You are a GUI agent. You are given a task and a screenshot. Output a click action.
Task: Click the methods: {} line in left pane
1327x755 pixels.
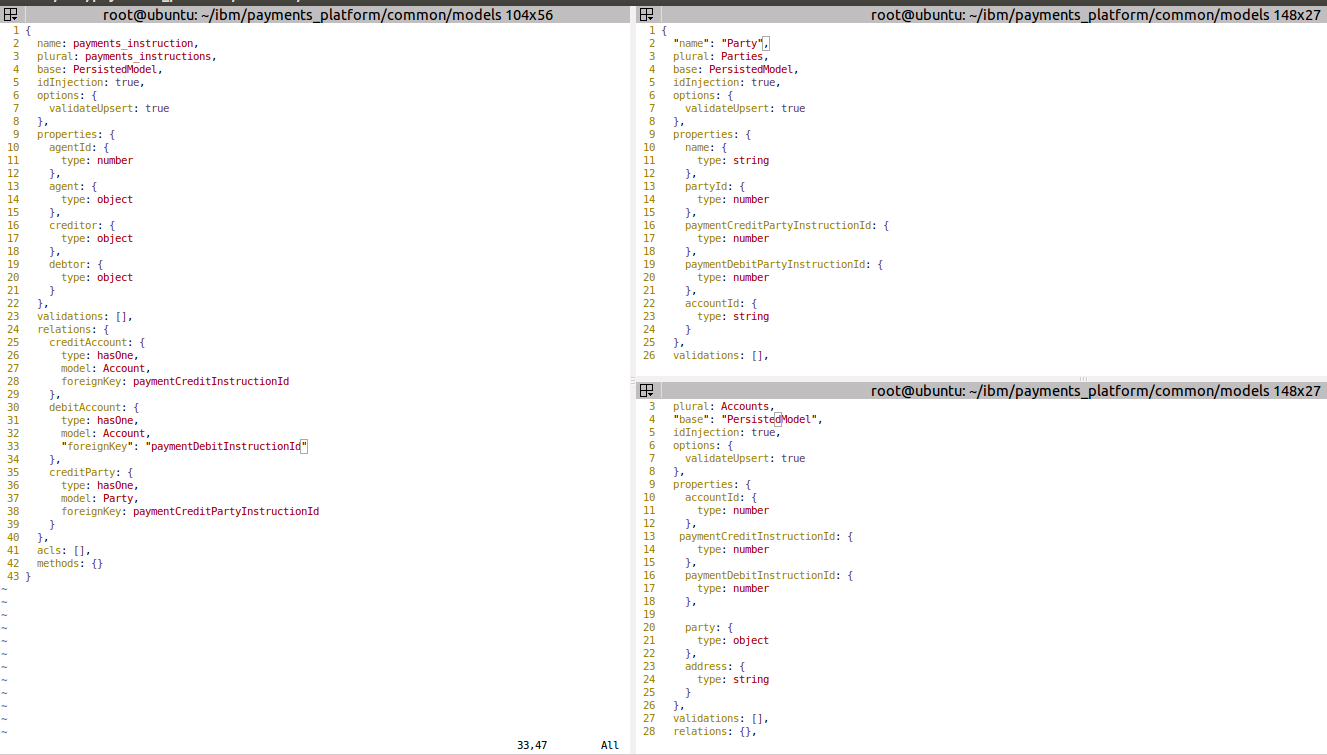[70, 563]
